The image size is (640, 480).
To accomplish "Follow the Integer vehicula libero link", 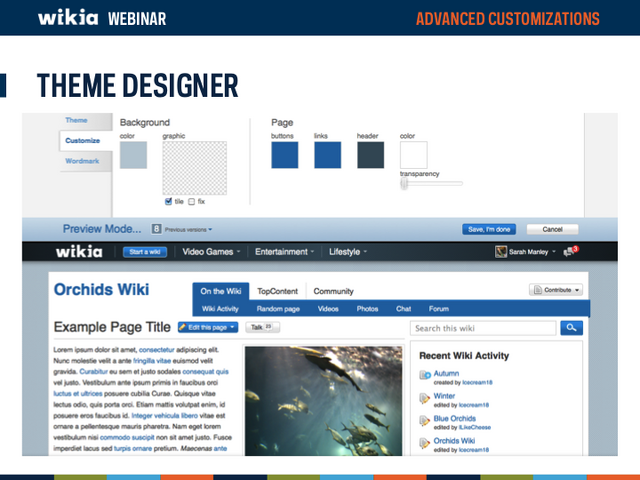I will (164, 416).
